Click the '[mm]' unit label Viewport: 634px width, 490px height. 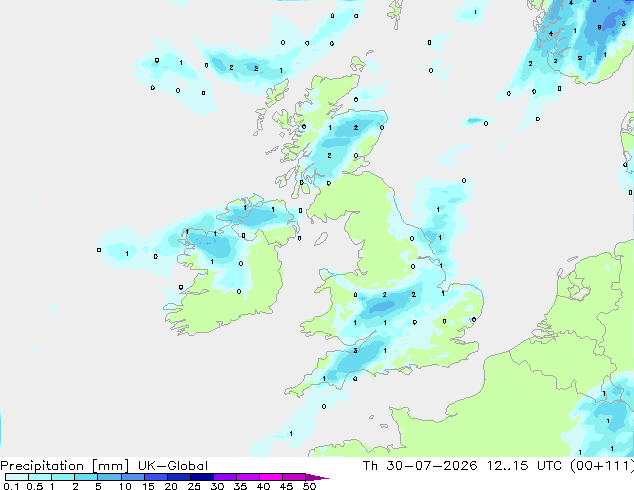pyautogui.click(x=110, y=466)
